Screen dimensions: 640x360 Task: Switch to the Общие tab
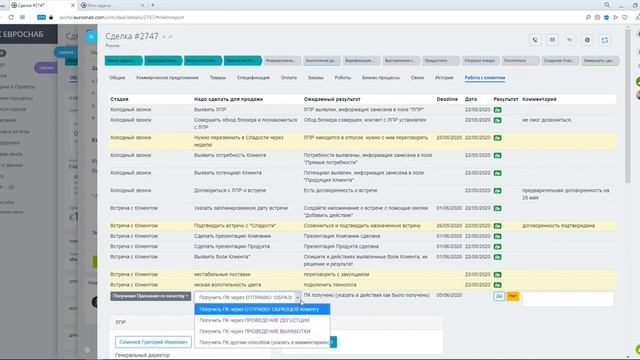117,78
